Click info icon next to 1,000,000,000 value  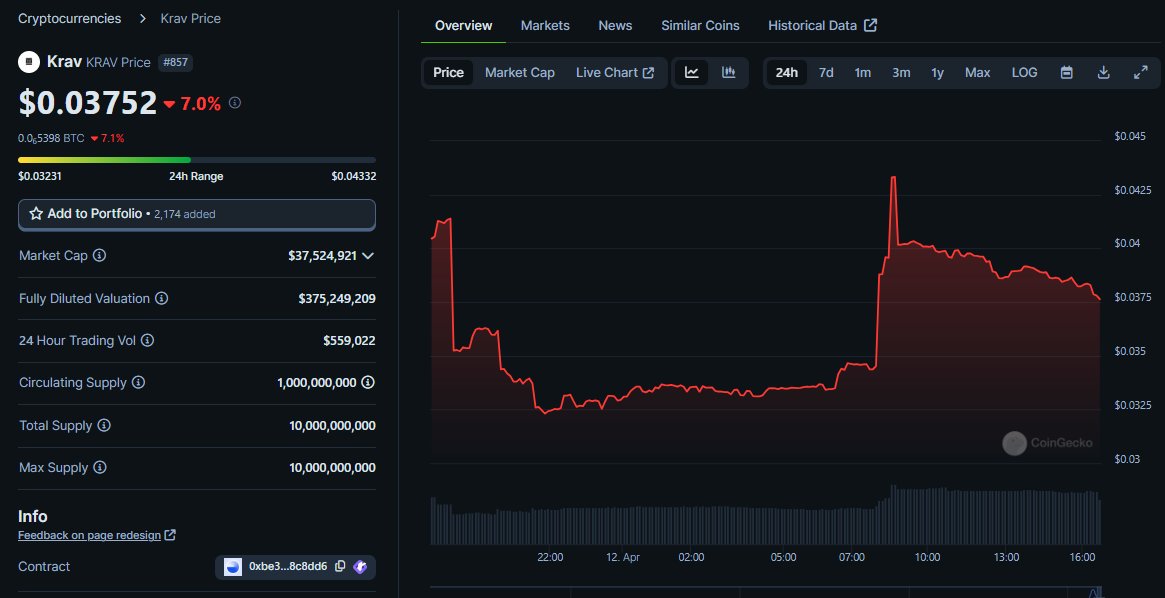[x=368, y=383]
